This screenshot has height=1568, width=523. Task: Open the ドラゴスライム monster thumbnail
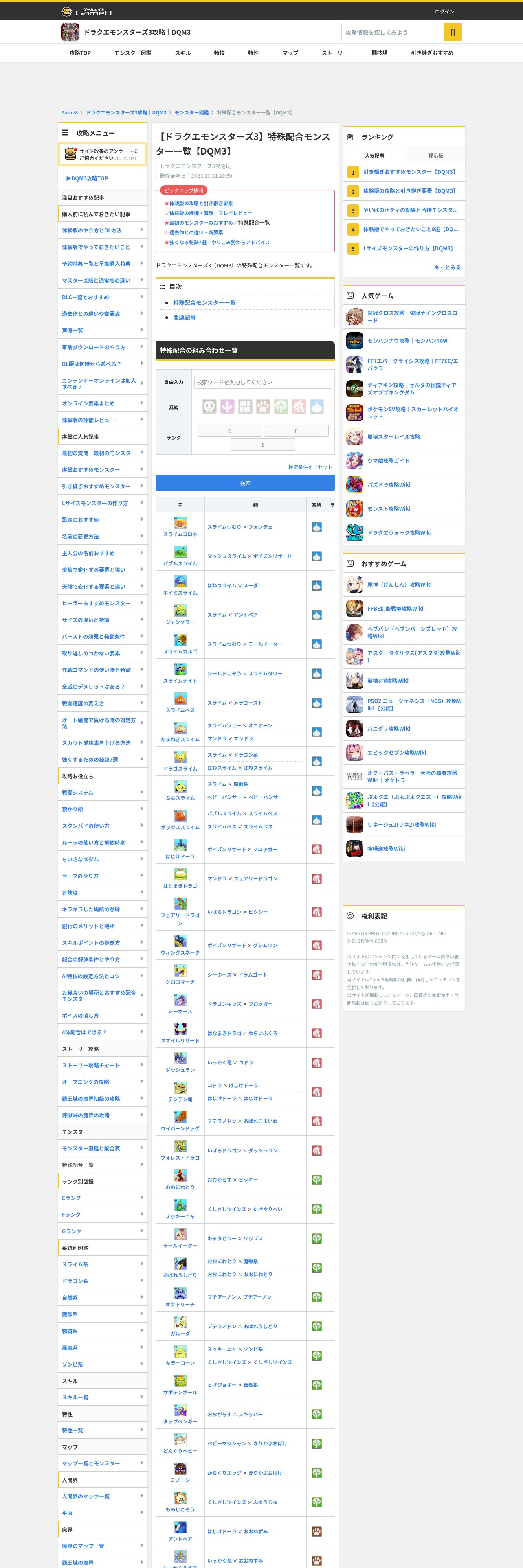pyautogui.click(x=180, y=757)
